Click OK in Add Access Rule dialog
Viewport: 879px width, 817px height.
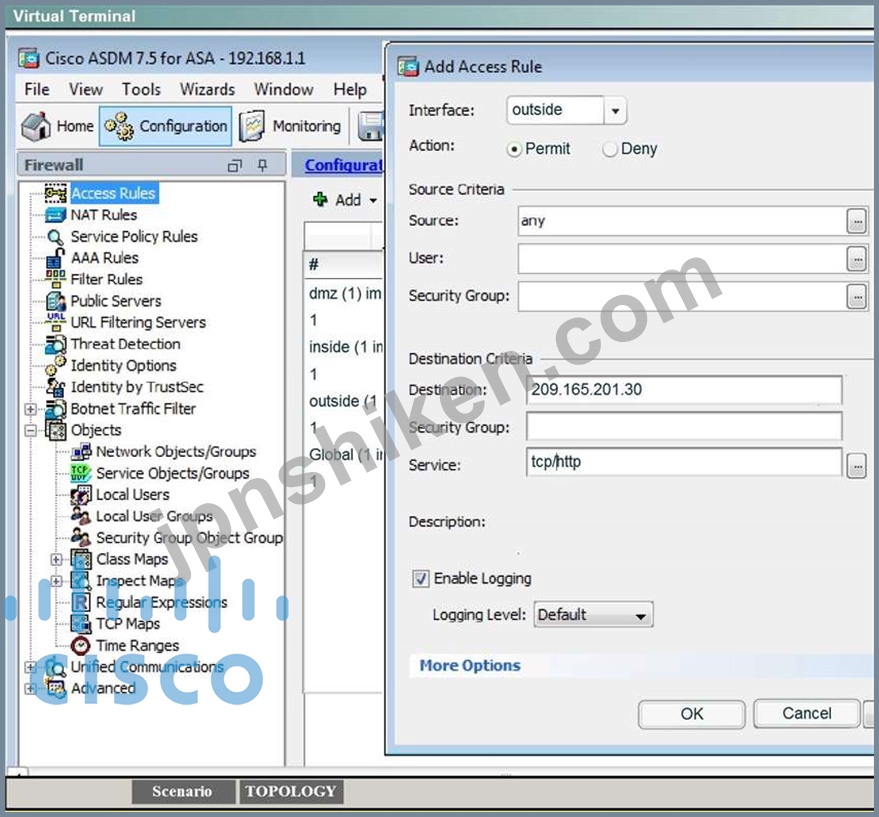click(692, 714)
